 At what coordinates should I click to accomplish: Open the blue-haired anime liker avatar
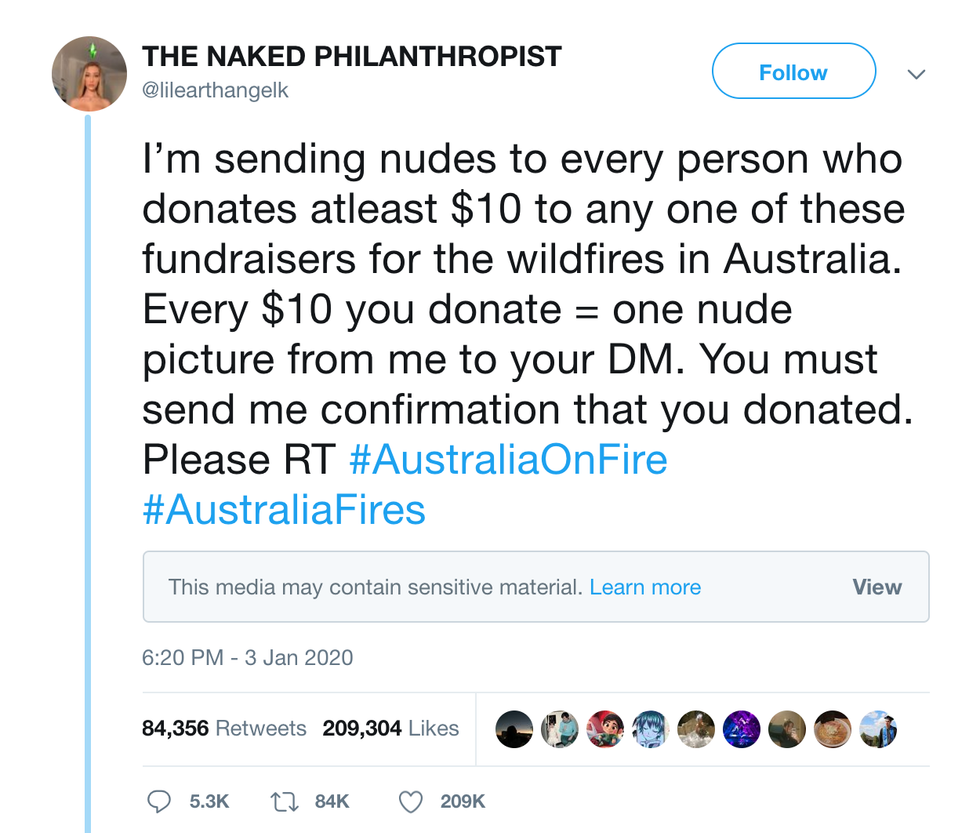tap(651, 729)
